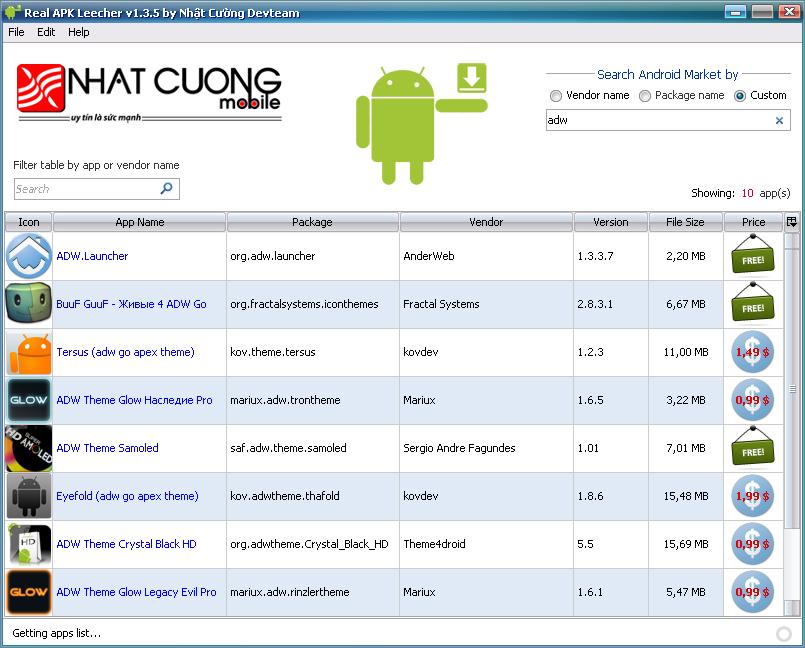The image size is (805, 648).
Task: Click the Nhat Cuong Mobile logo
Action: click(149, 93)
